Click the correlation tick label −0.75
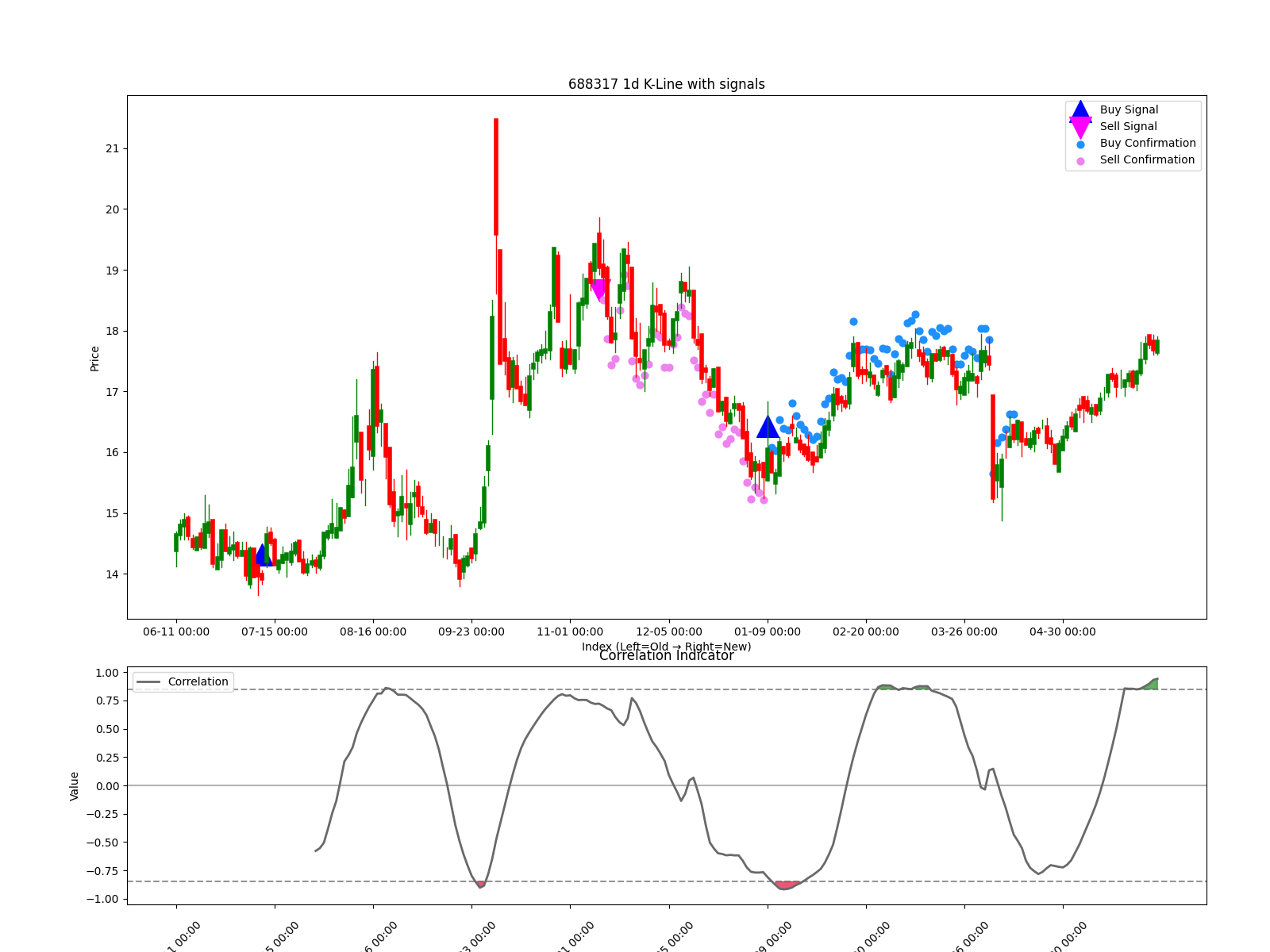Image resolution: width=1270 pixels, height=952 pixels. pyautogui.click(x=102, y=871)
